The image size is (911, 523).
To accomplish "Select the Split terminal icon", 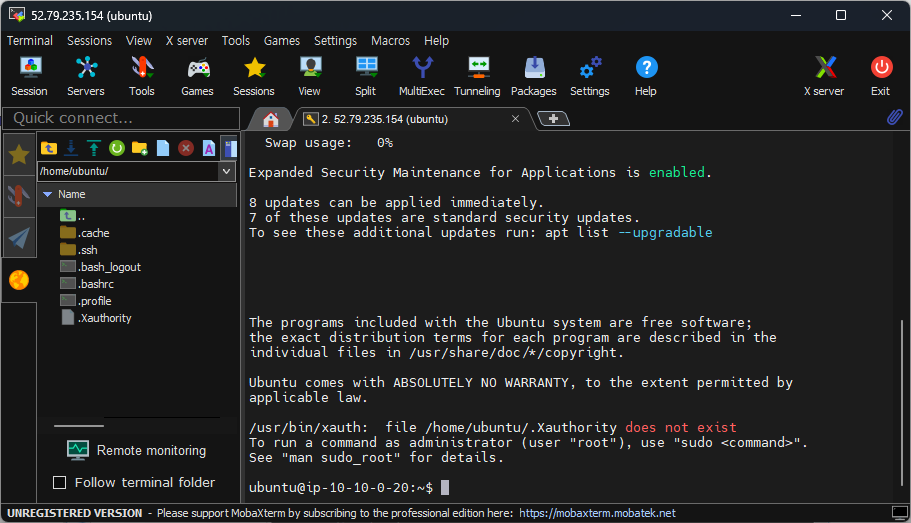I will coord(366,76).
